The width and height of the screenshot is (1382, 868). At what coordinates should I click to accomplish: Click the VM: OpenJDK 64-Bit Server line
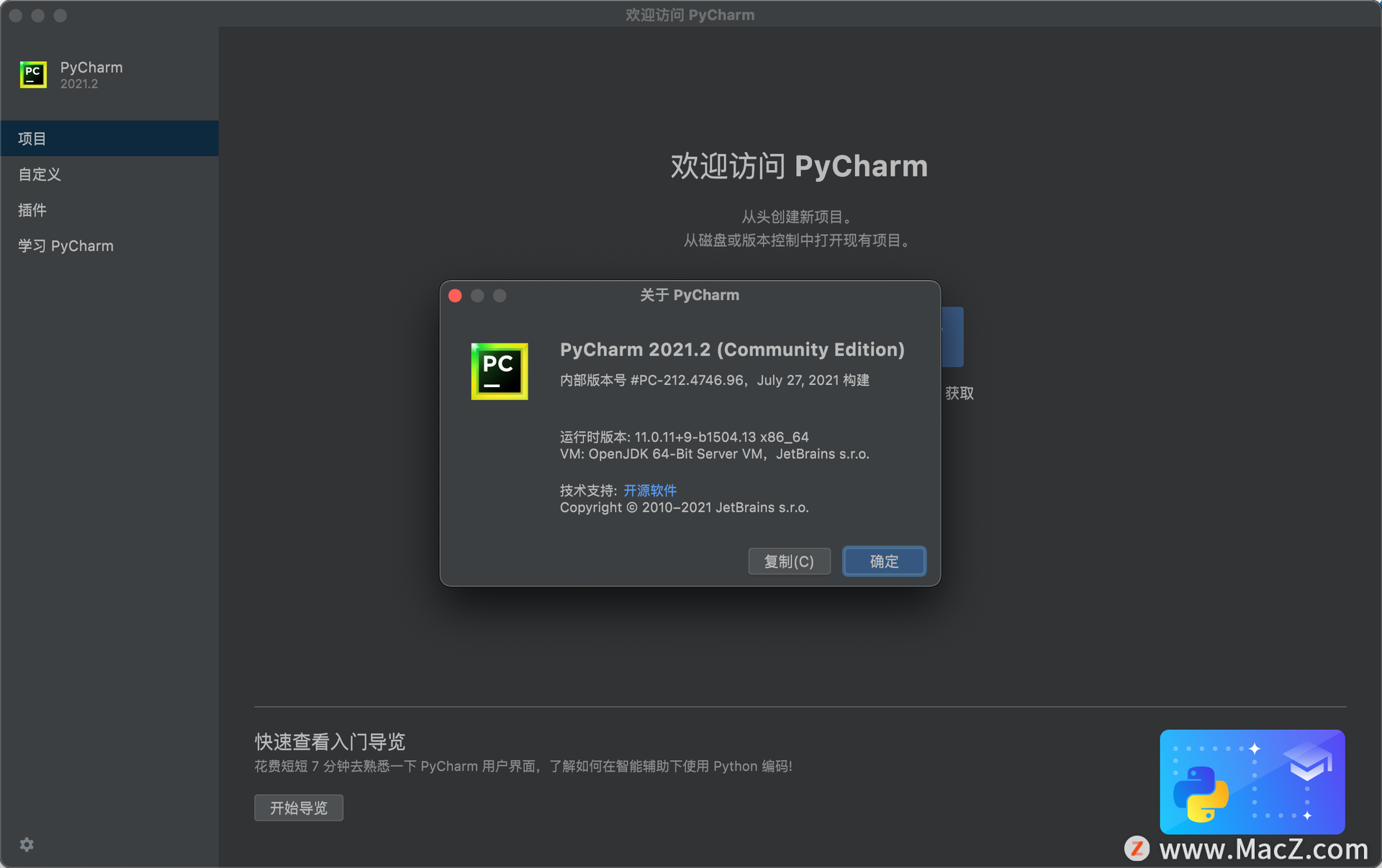point(715,454)
